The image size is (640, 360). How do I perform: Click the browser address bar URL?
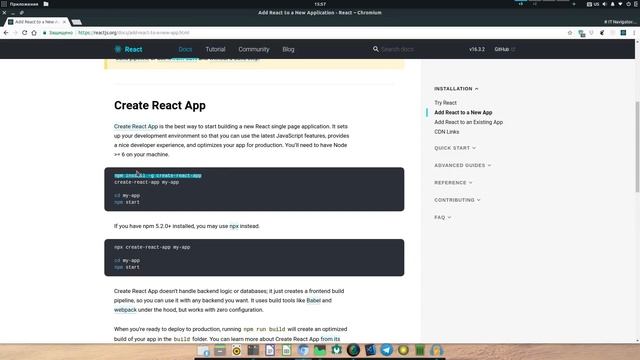pyautogui.click(x=133, y=33)
